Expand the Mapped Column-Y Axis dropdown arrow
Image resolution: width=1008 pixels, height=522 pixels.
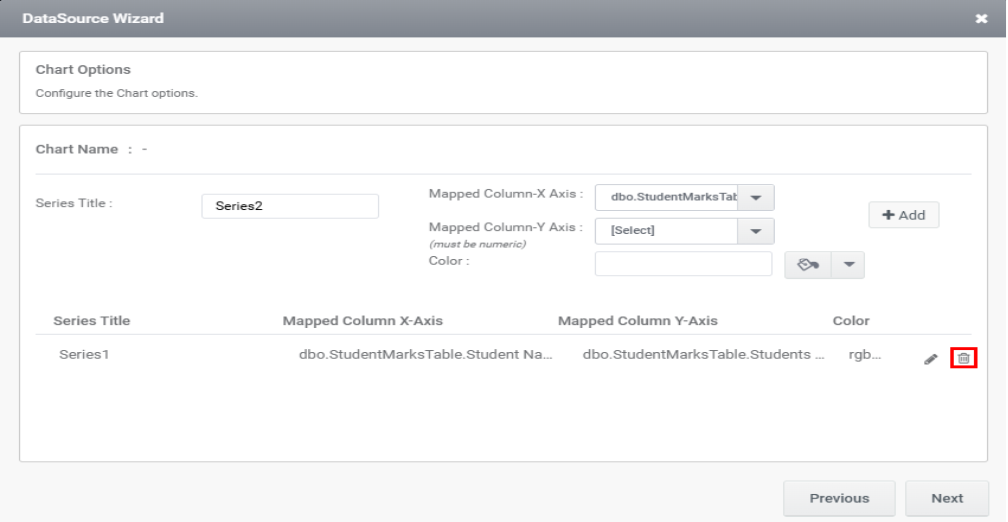(756, 230)
